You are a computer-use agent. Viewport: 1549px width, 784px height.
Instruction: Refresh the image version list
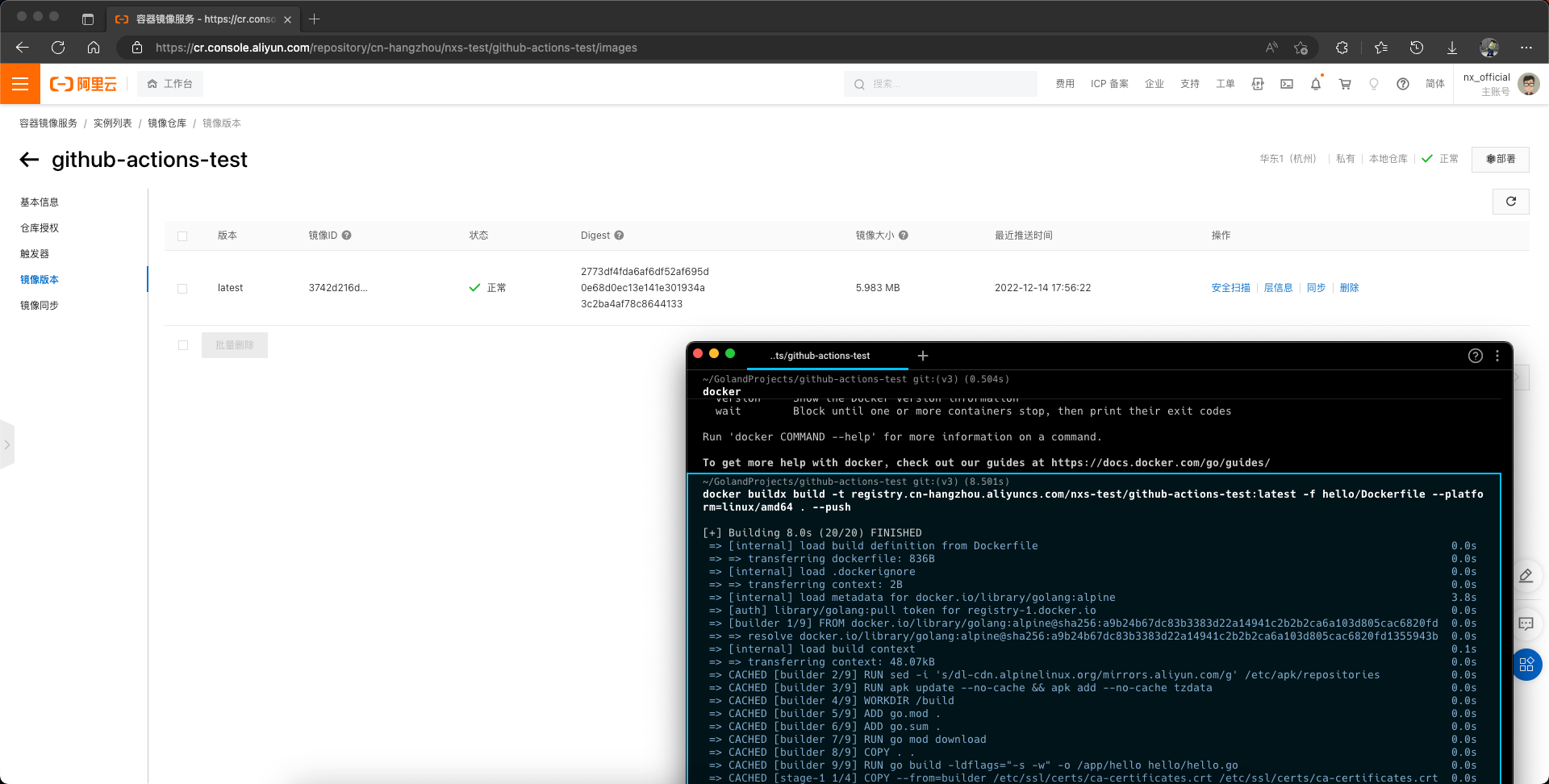[x=1511, y=202]
